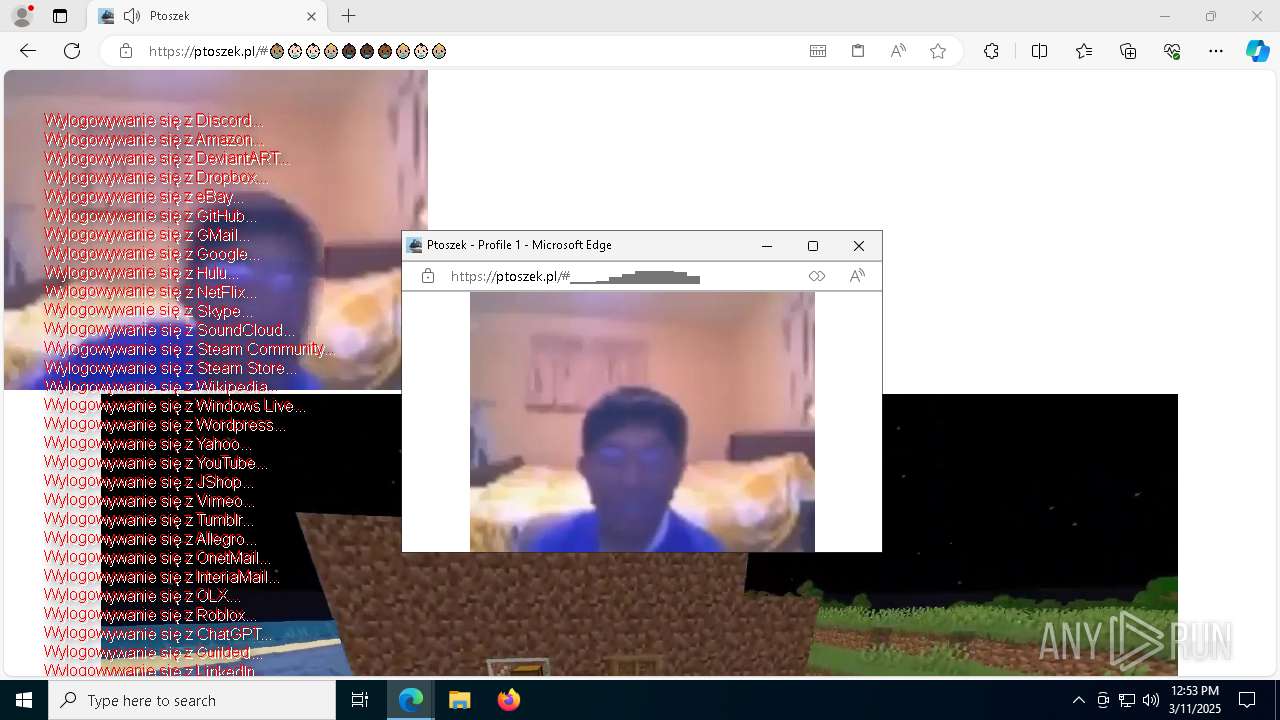Maximize the Ptoszek popup window
The image size is (1280, 720).
tap(813, 246)
